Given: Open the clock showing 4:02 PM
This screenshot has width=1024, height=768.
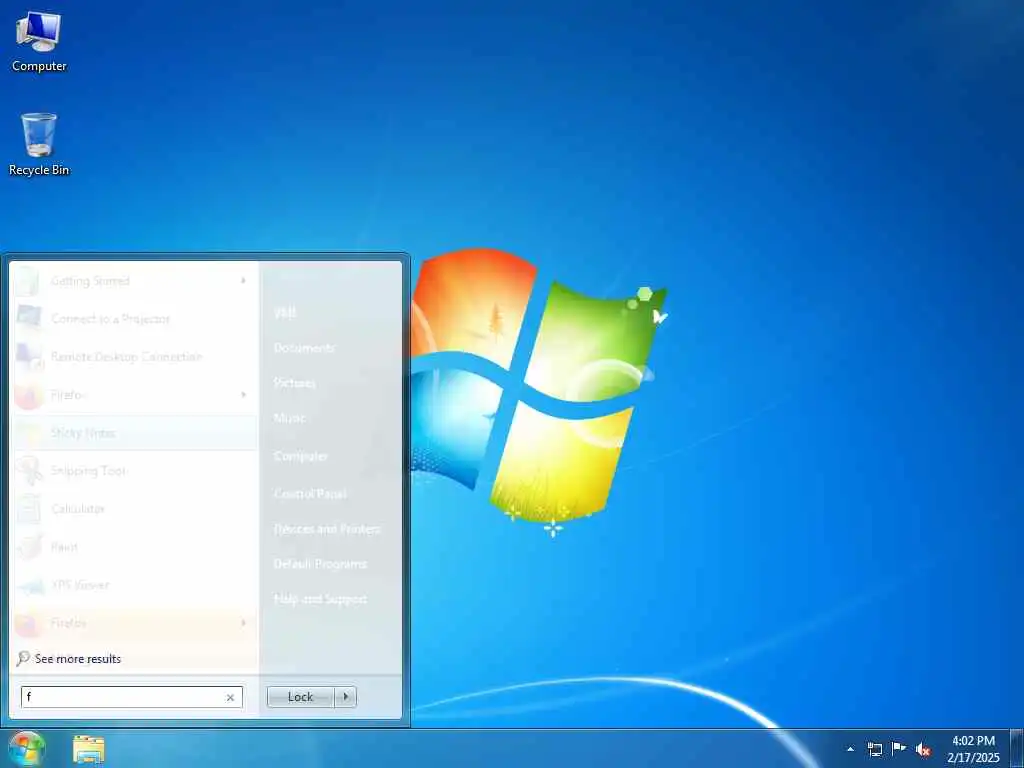Looking at the screenshot, I should 973,749.
